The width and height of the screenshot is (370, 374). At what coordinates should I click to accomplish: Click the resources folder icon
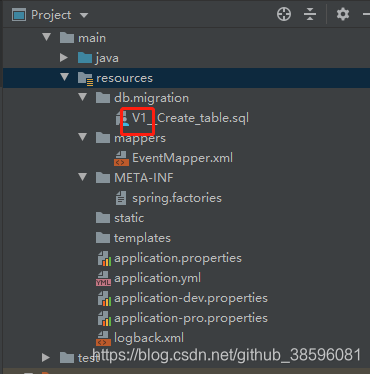click(x=85, y=79)
